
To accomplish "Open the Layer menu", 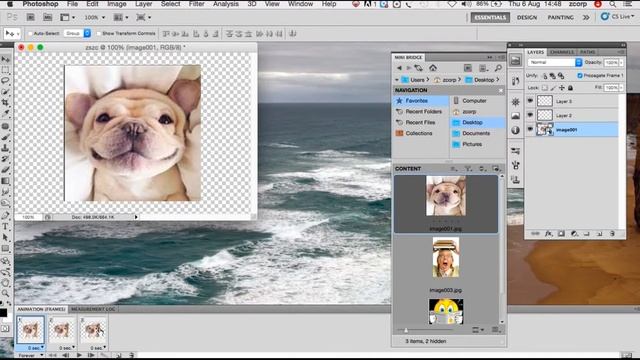I will click(143, 4).
